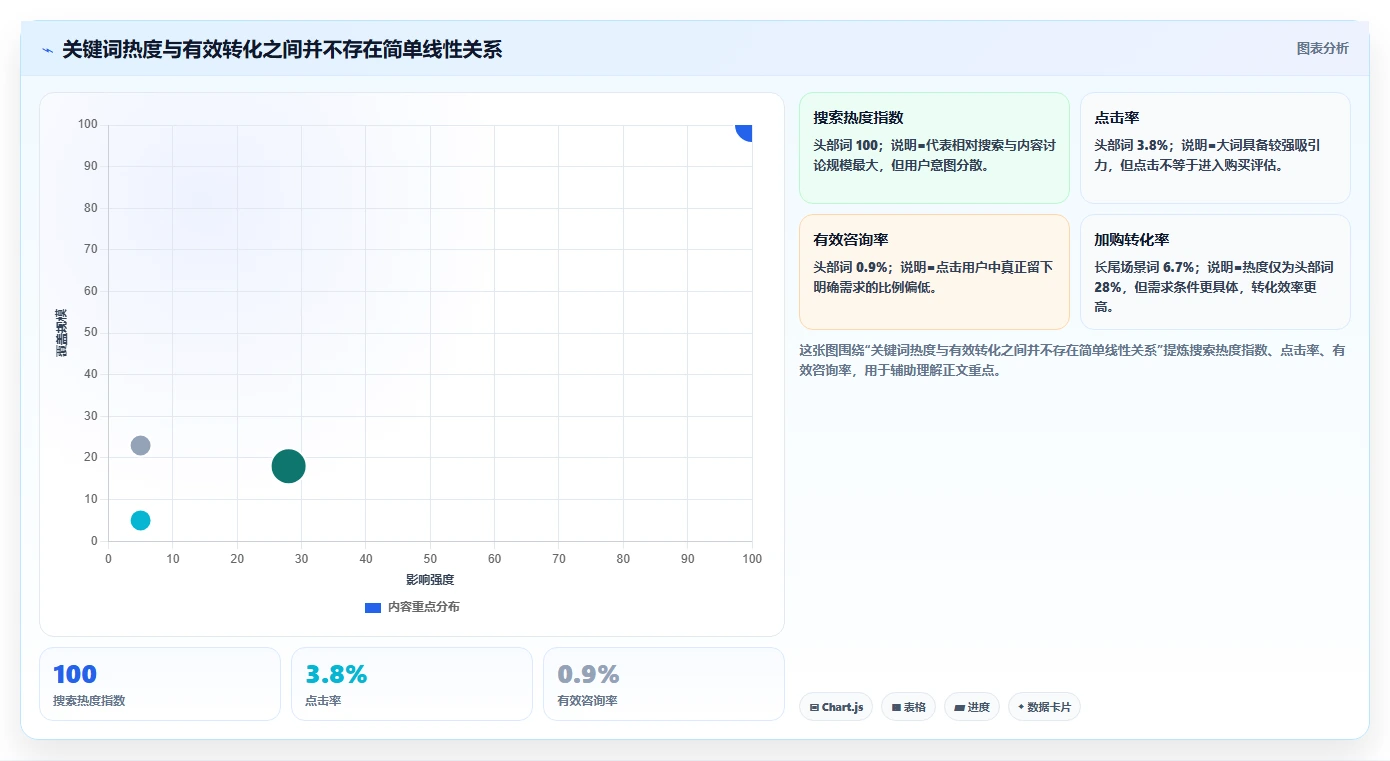Select the 数据卡片 tag
The height and width of the screenshot is (761, 1390).
[x=1044, y=707]
